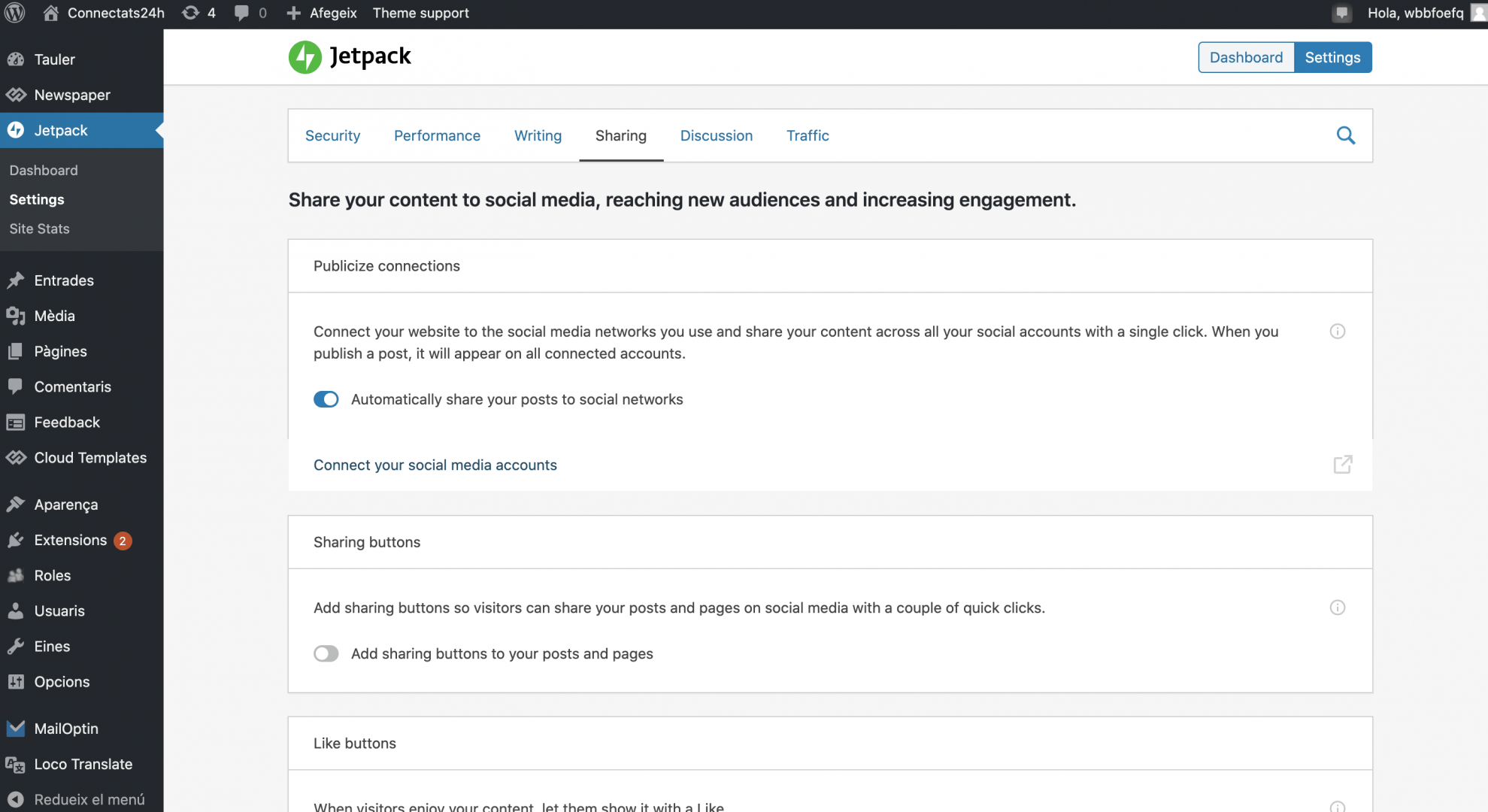1488x812 pixels.
Task: Click the Like buttons section heading
Action: [x=354, y=743]
